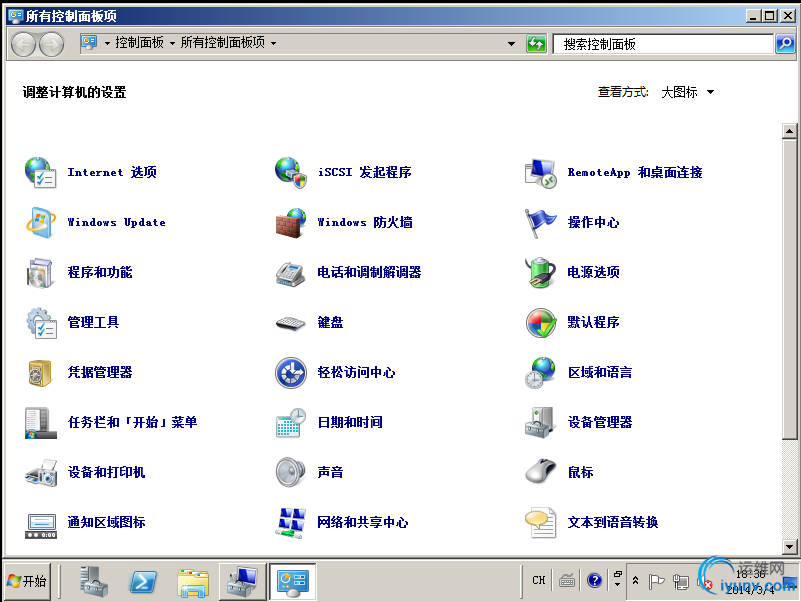Open the 大图标 view mode dropdown
Image resolution: width=801 pixels, height=602 pixels.
[688, 92]
